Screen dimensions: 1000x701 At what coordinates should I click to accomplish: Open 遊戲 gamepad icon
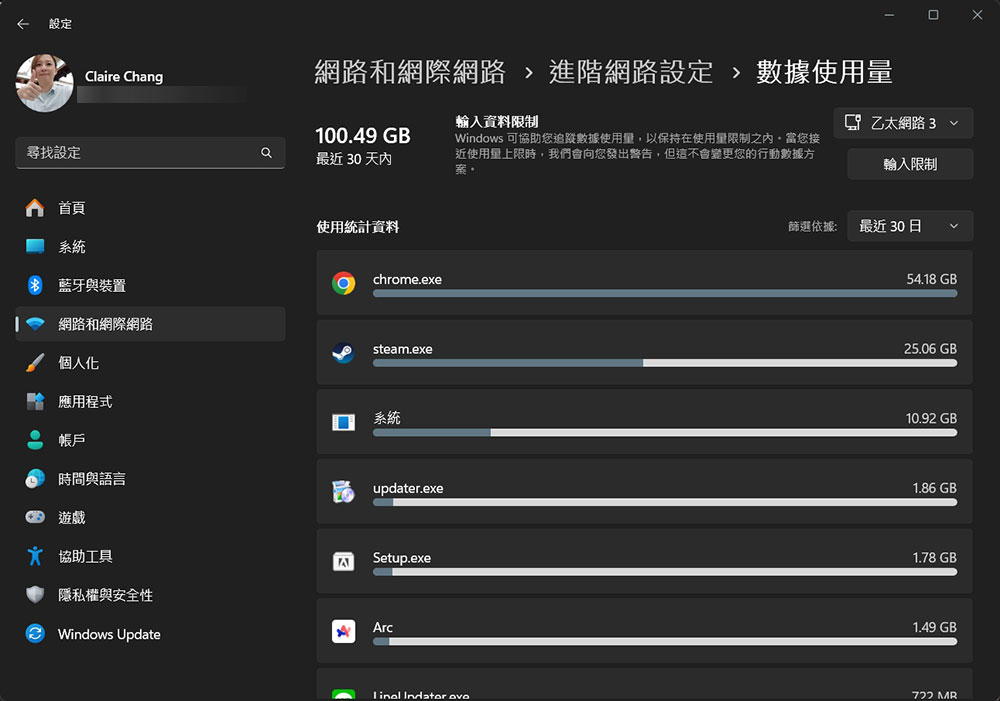(35, 517)
